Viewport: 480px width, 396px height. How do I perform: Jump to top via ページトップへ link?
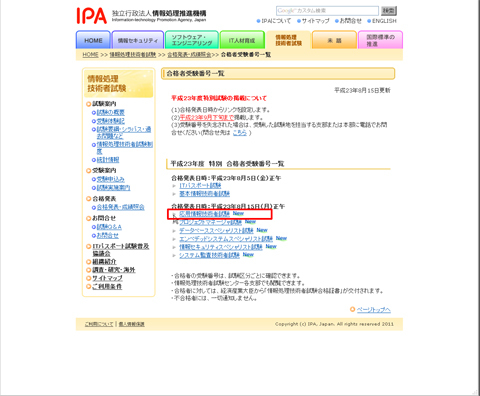pos(374,310)
